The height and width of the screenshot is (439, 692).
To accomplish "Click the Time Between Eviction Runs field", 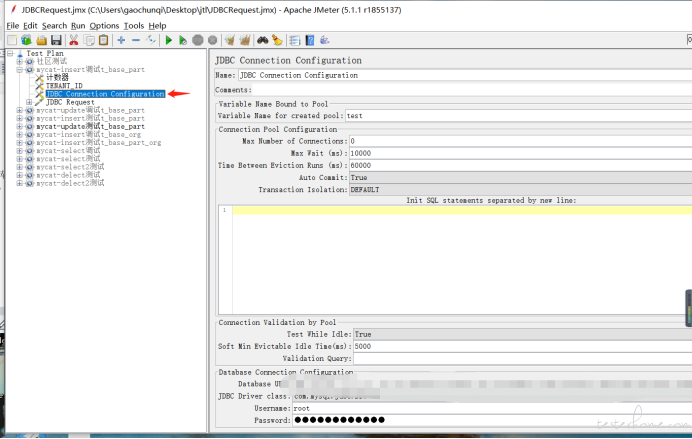I will [520, 165].
